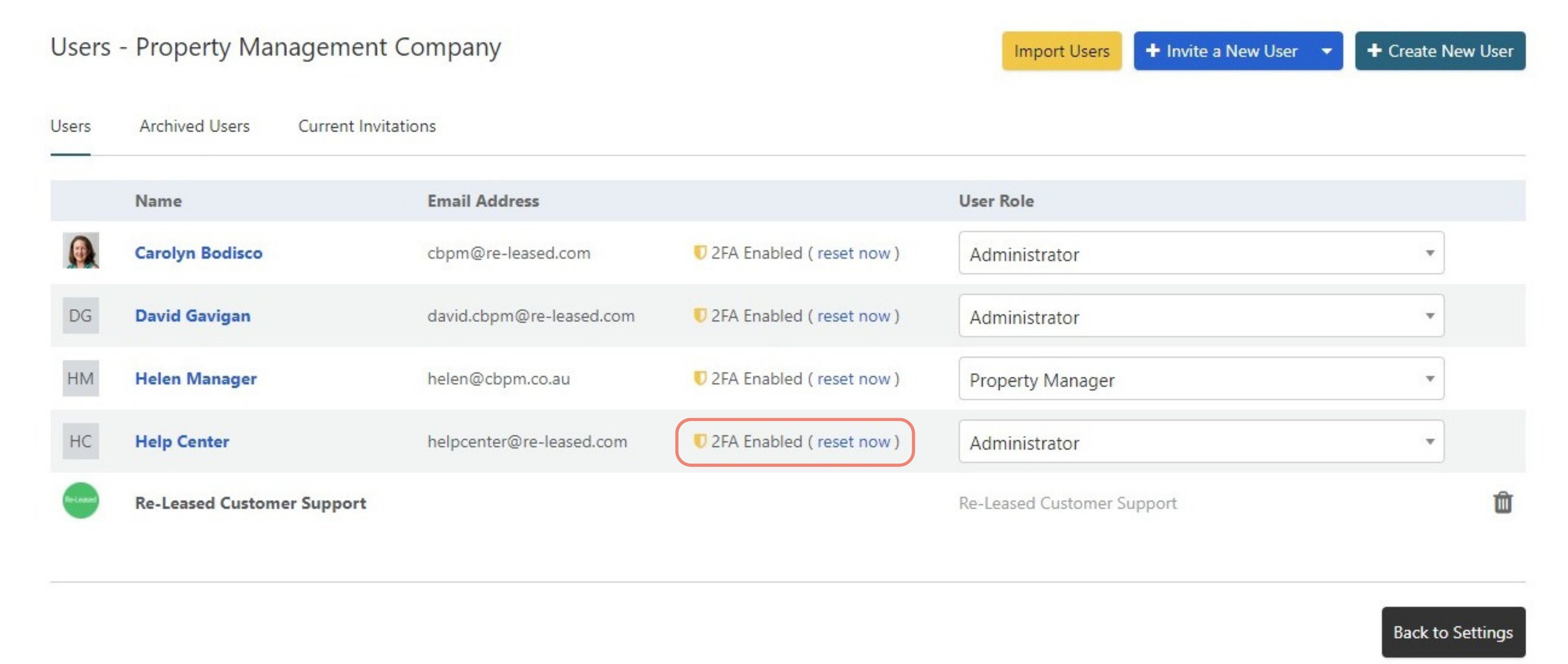Click the DG avatar for David Gavigan
Image resolution: width=1568 pixels, height=664 pixels.
(x=81, y=316)
